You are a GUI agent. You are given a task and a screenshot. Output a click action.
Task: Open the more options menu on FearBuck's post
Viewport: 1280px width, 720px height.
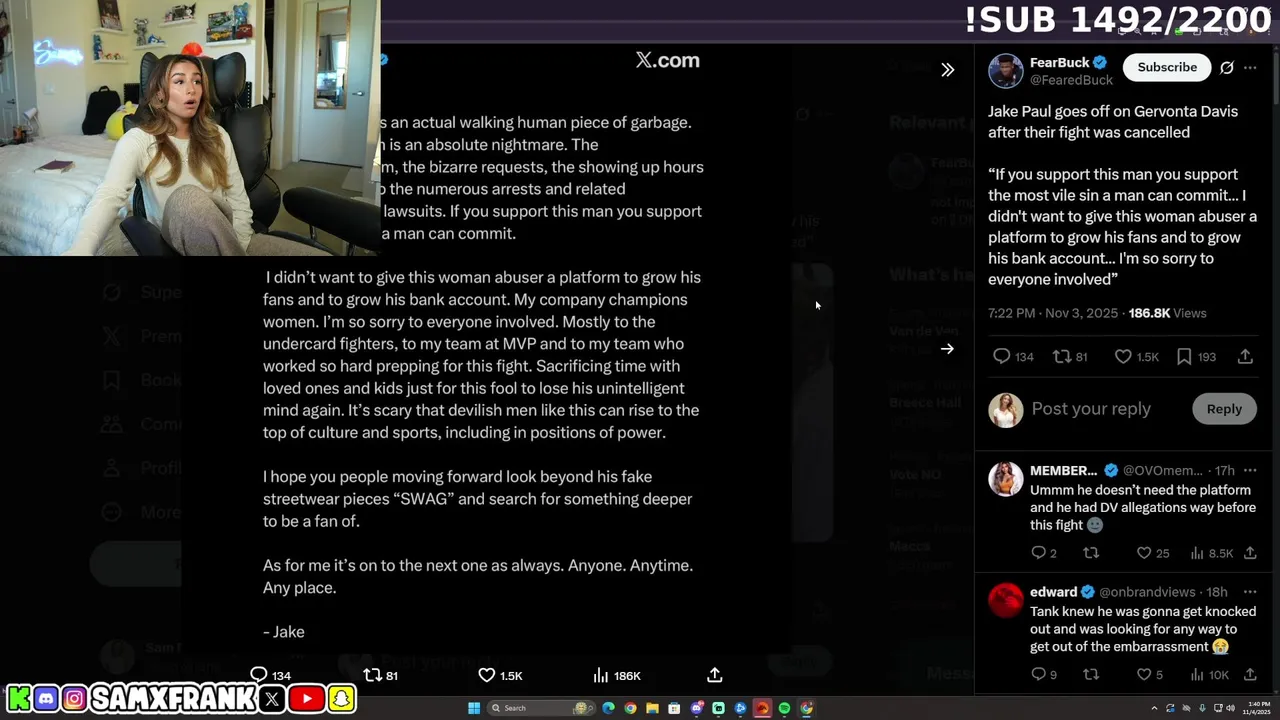pyautogui.click(x=1250, y=68)
